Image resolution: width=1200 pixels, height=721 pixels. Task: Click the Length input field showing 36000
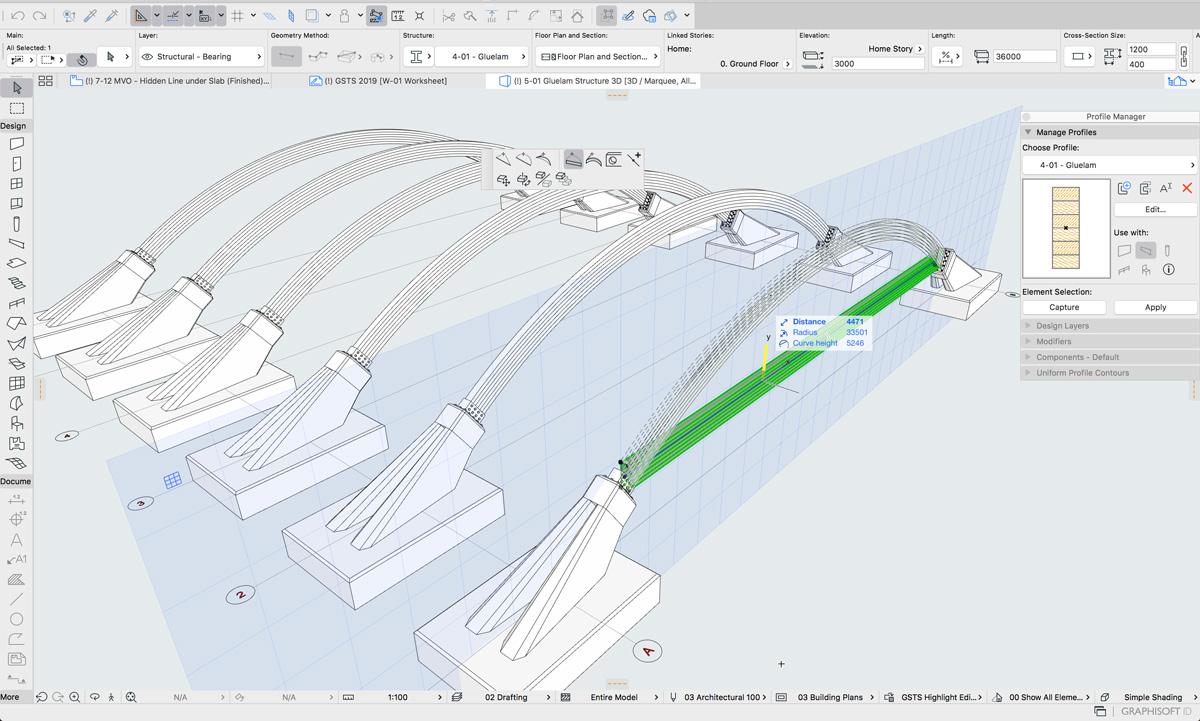(x=1022, y=57)
